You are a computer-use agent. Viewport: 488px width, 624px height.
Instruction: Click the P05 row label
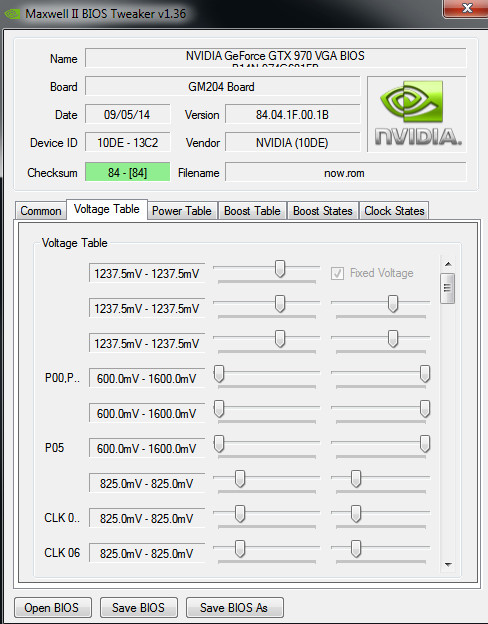55,448
